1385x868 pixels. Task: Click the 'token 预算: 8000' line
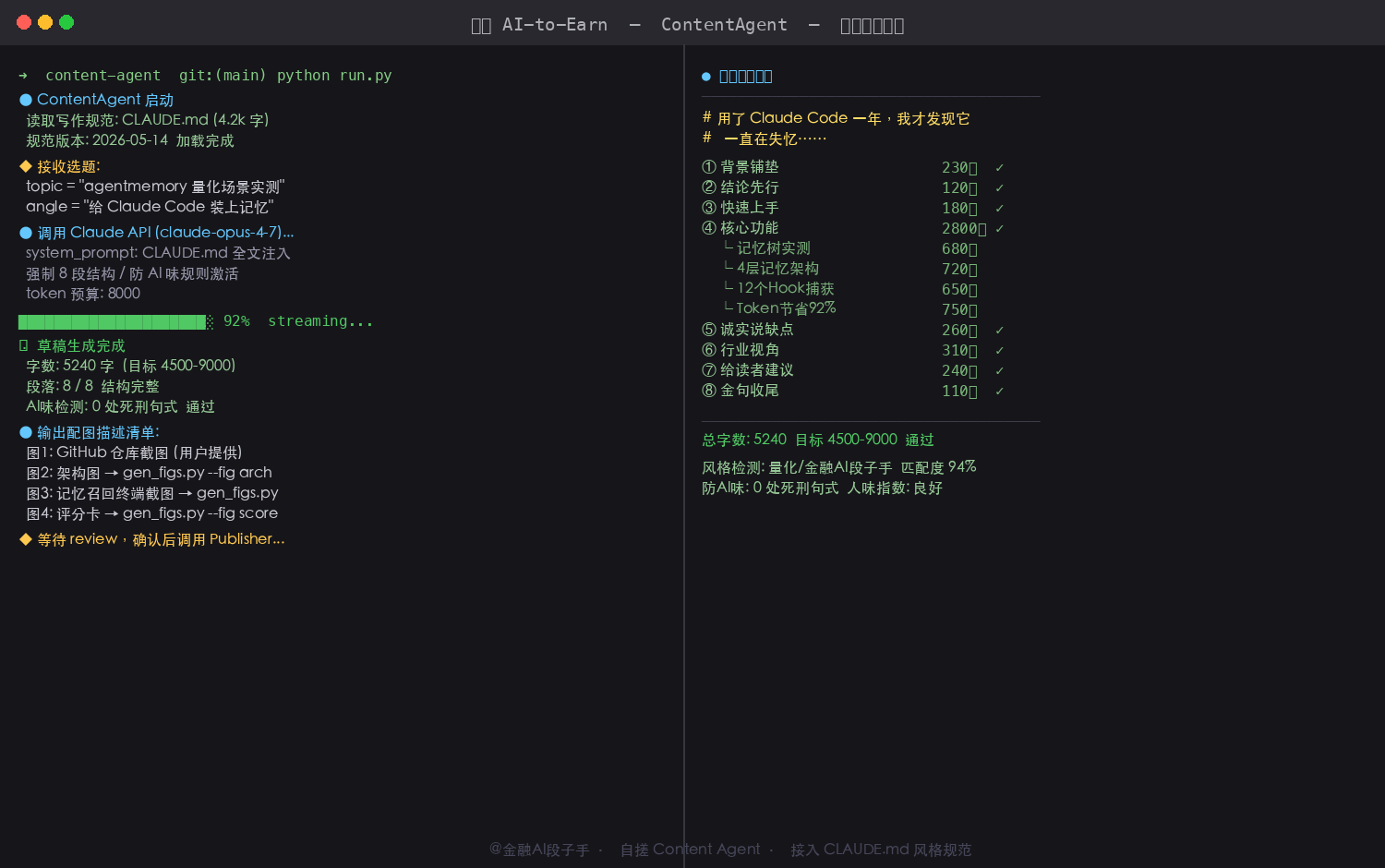[83, 294]
